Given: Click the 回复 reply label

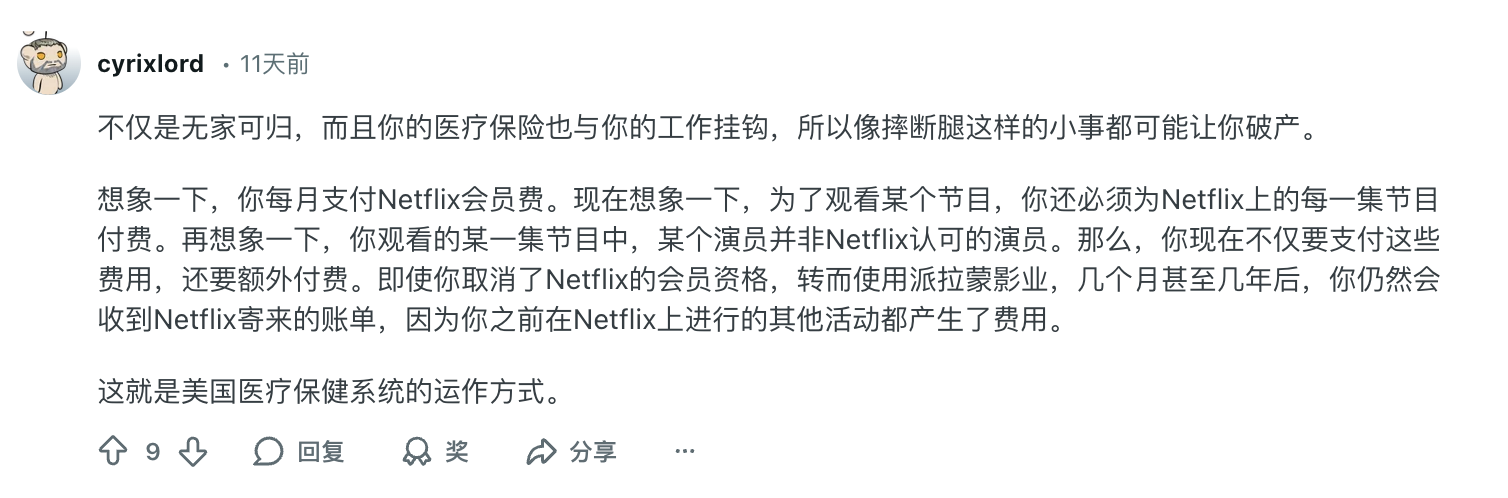Looking at the screenshot, I should click(321, 452).
